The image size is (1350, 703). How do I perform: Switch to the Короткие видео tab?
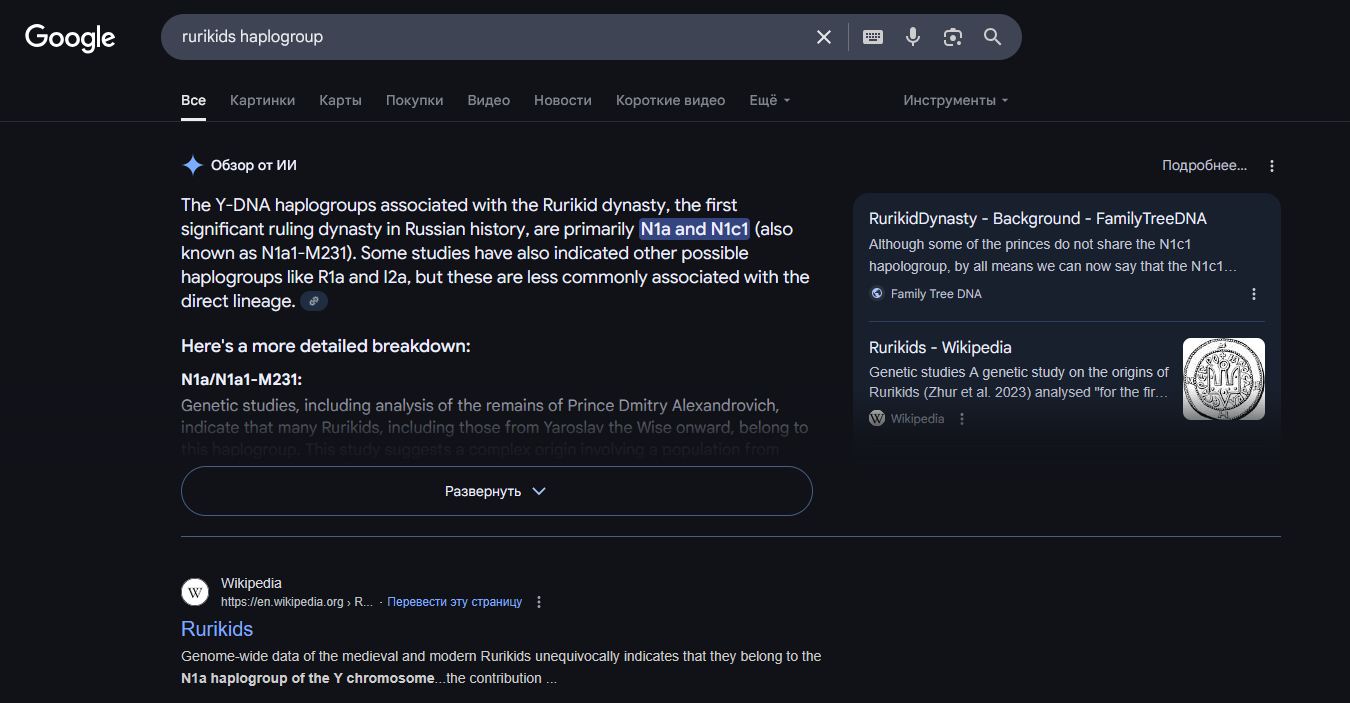(x=670, y=100)
